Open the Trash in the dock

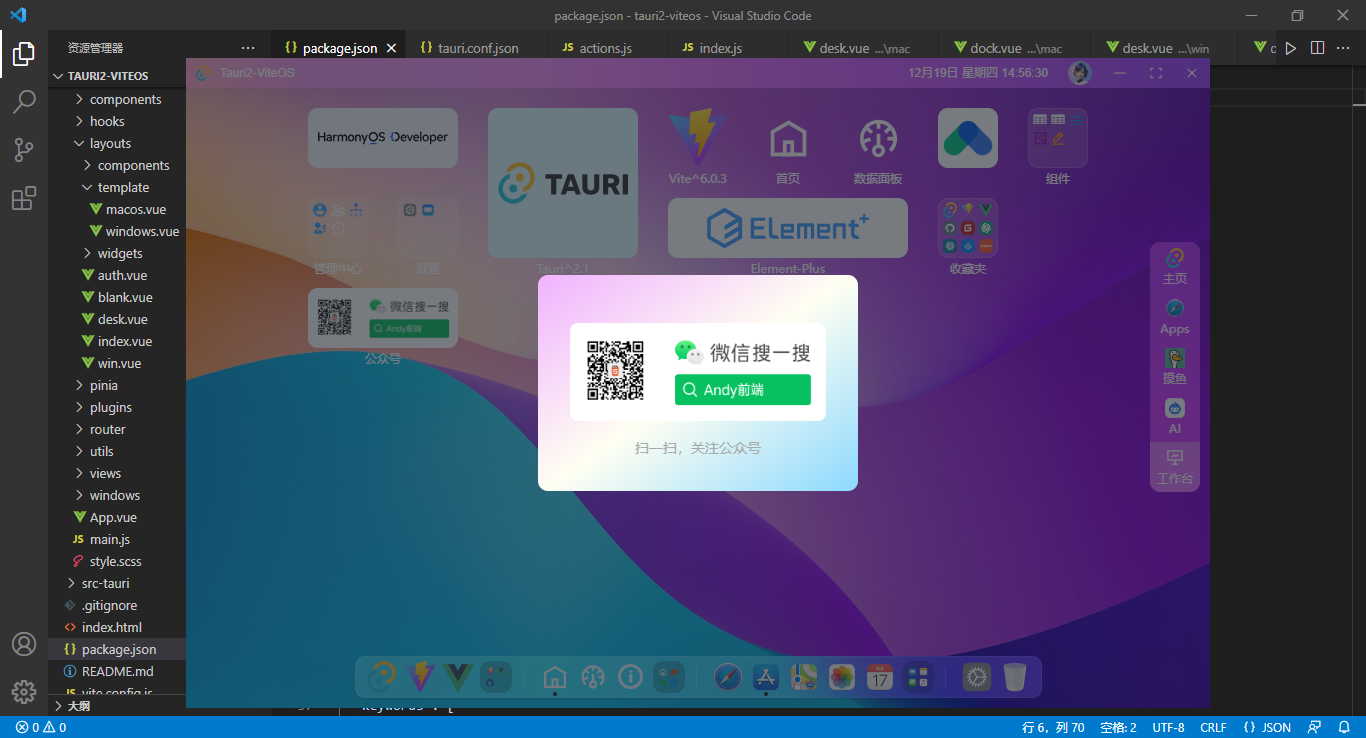1015,677
